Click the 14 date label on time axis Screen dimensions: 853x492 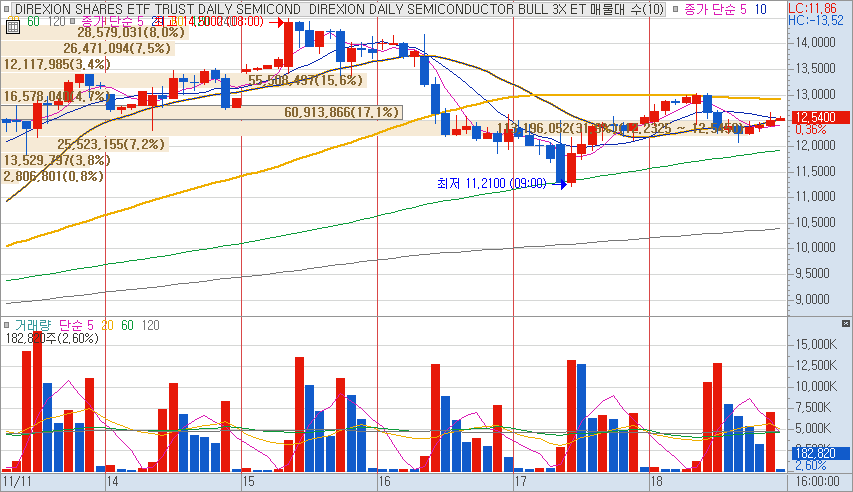113,482
